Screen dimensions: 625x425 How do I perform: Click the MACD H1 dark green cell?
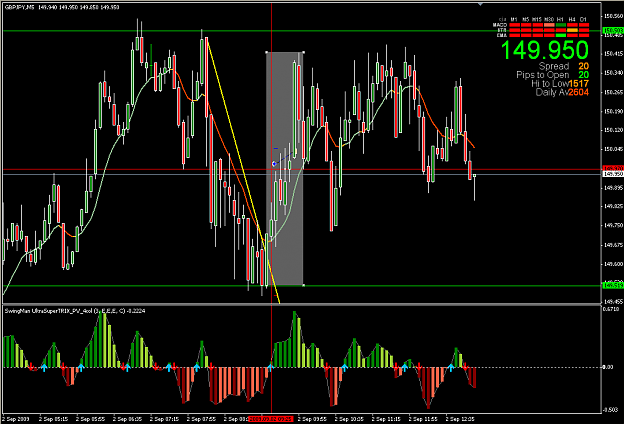point(560,25)
